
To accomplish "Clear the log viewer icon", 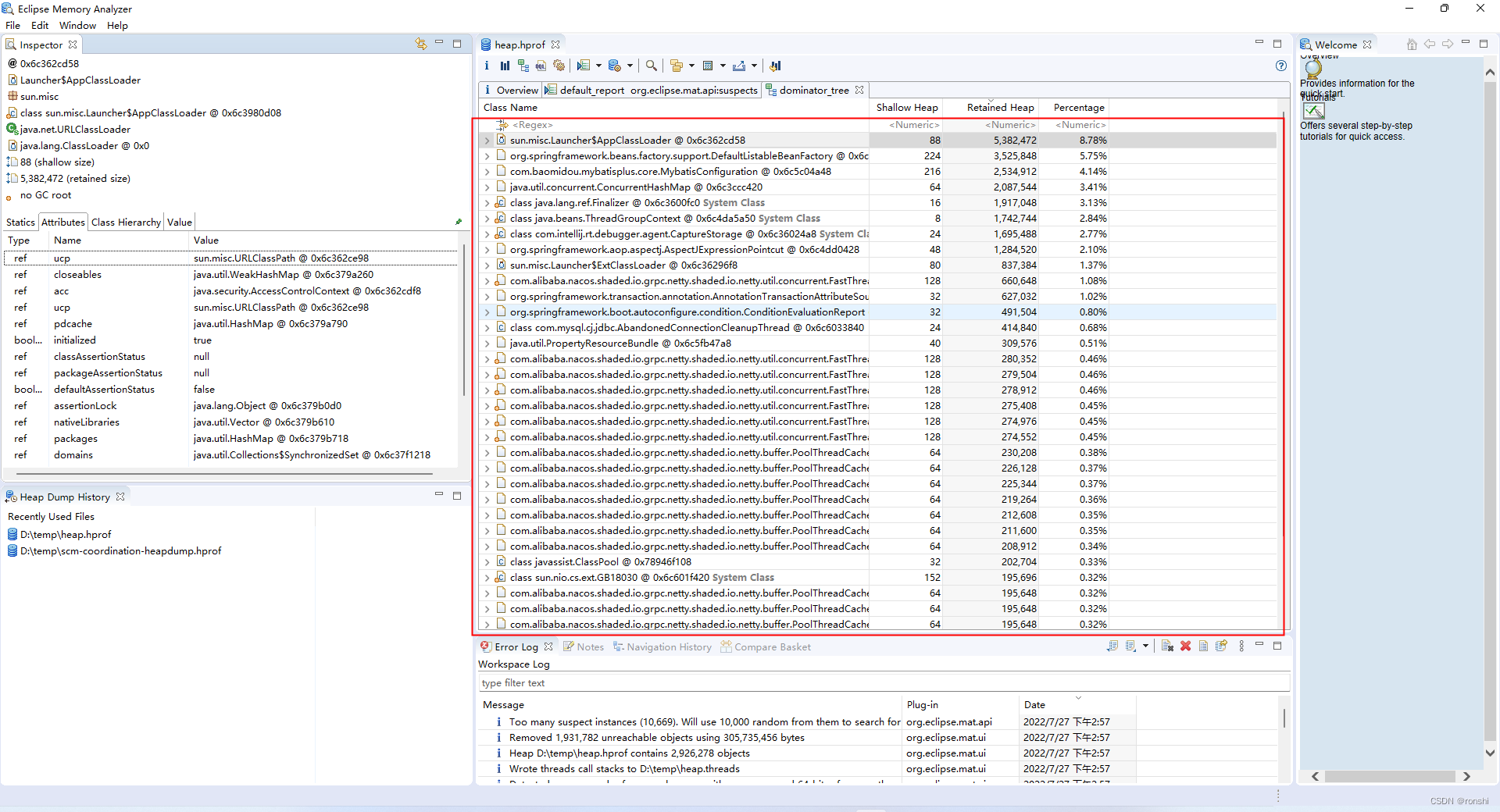I will coord(1167,646).
